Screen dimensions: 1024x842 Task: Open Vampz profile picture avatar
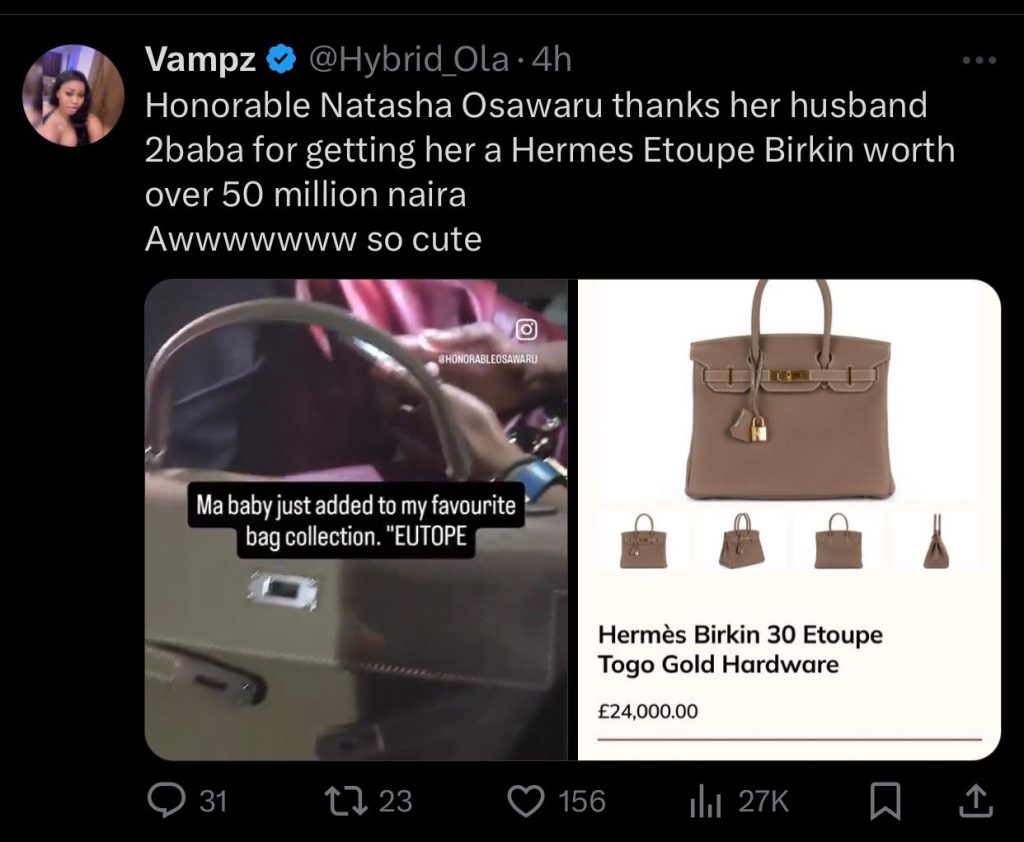coord(73,95)
